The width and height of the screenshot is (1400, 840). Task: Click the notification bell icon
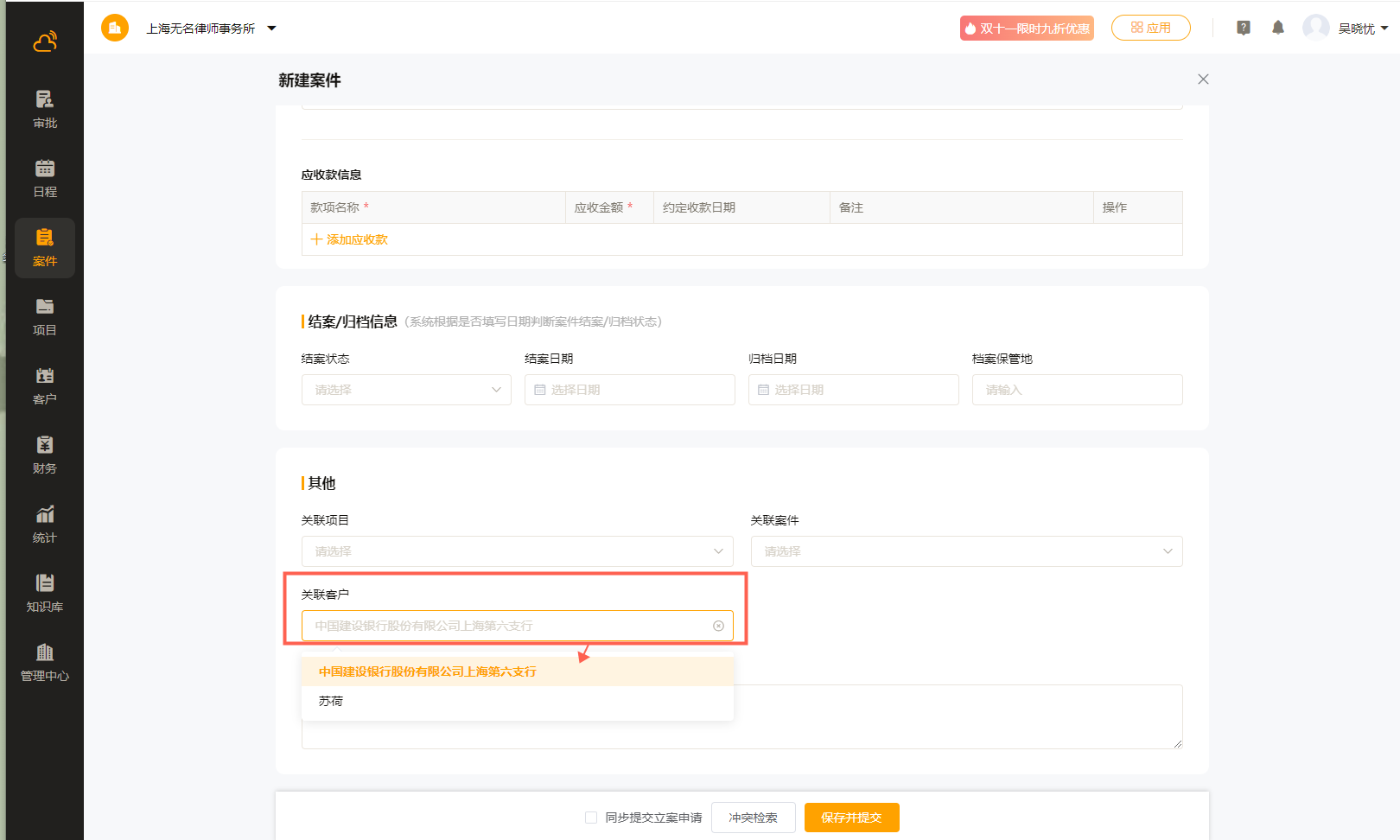(1278, 28)
